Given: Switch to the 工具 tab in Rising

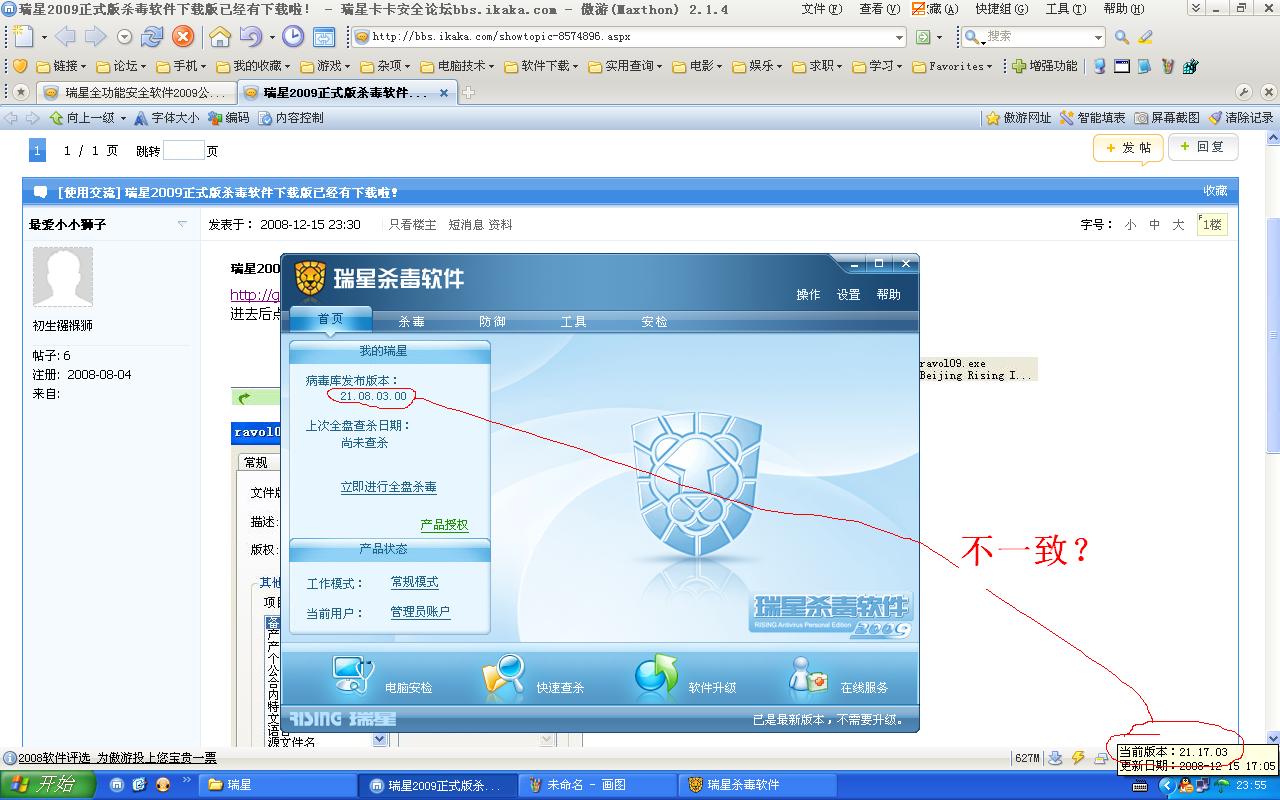Looking at the screenshot, I should click(x=573, y=321).
